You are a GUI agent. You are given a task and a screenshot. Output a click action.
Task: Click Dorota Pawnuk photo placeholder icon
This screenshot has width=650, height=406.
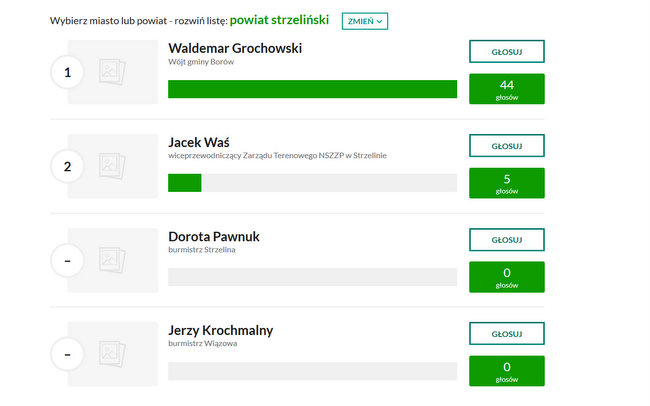click(x=112, y=260)
